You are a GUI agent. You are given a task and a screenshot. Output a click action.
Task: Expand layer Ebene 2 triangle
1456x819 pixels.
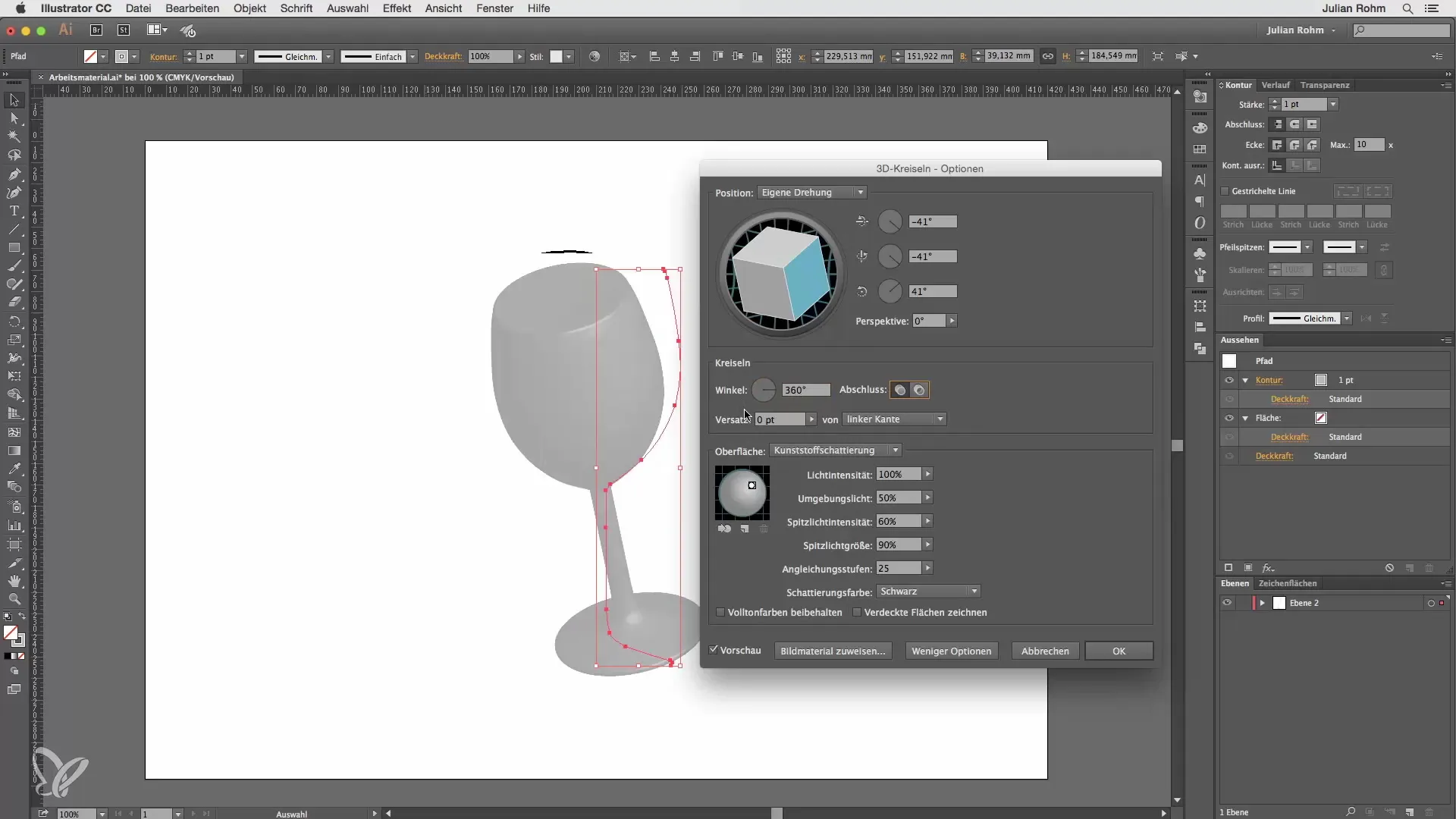[x=1263, y=603]
